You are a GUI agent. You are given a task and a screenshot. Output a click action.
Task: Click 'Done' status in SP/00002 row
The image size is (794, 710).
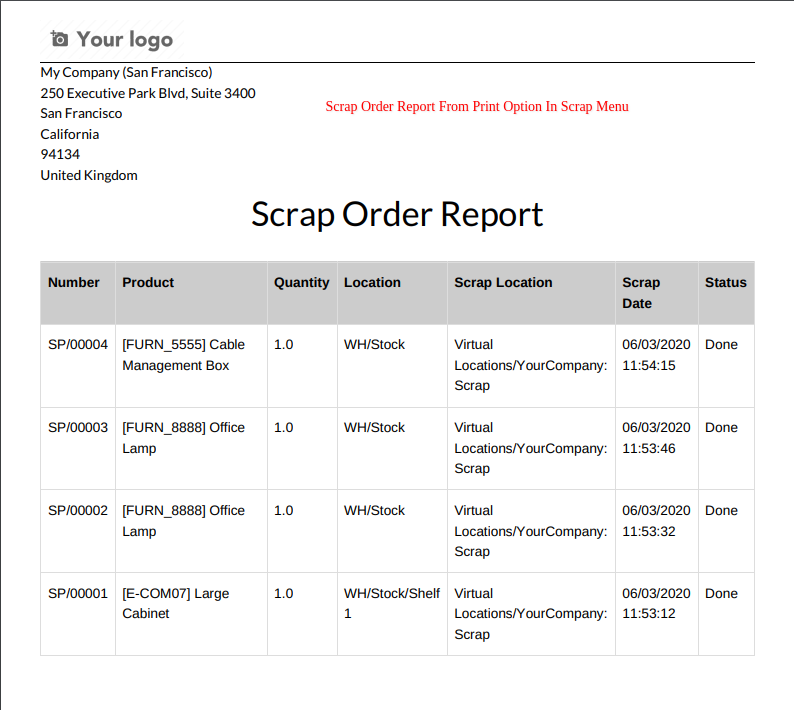click(721, 511)
